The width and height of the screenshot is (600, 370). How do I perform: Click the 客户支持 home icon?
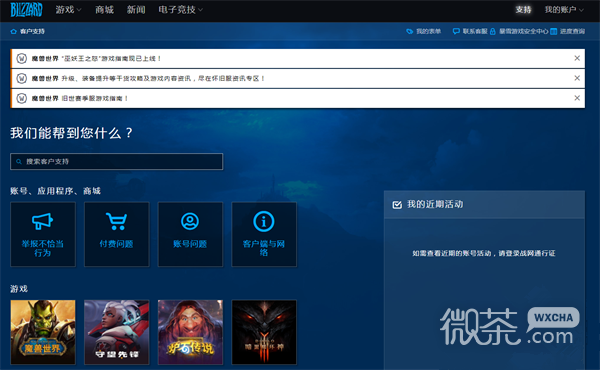(x=13, y=31)
